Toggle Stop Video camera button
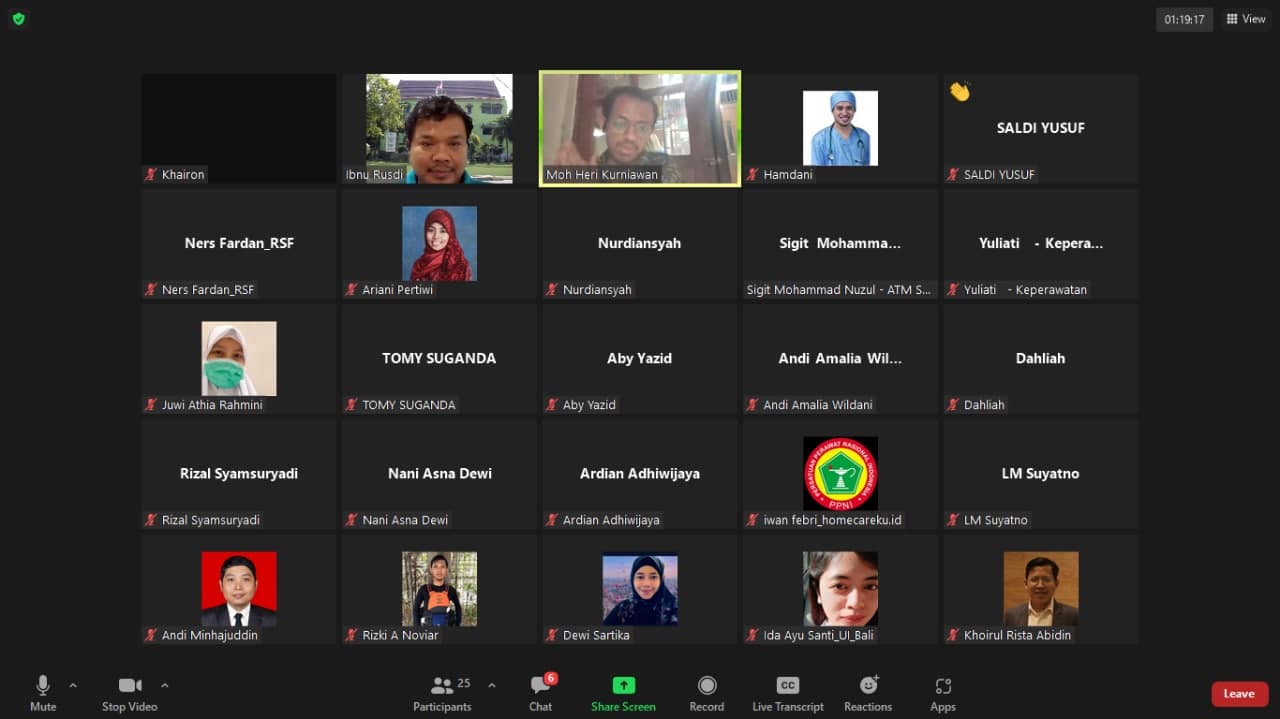 pos(130,694)
